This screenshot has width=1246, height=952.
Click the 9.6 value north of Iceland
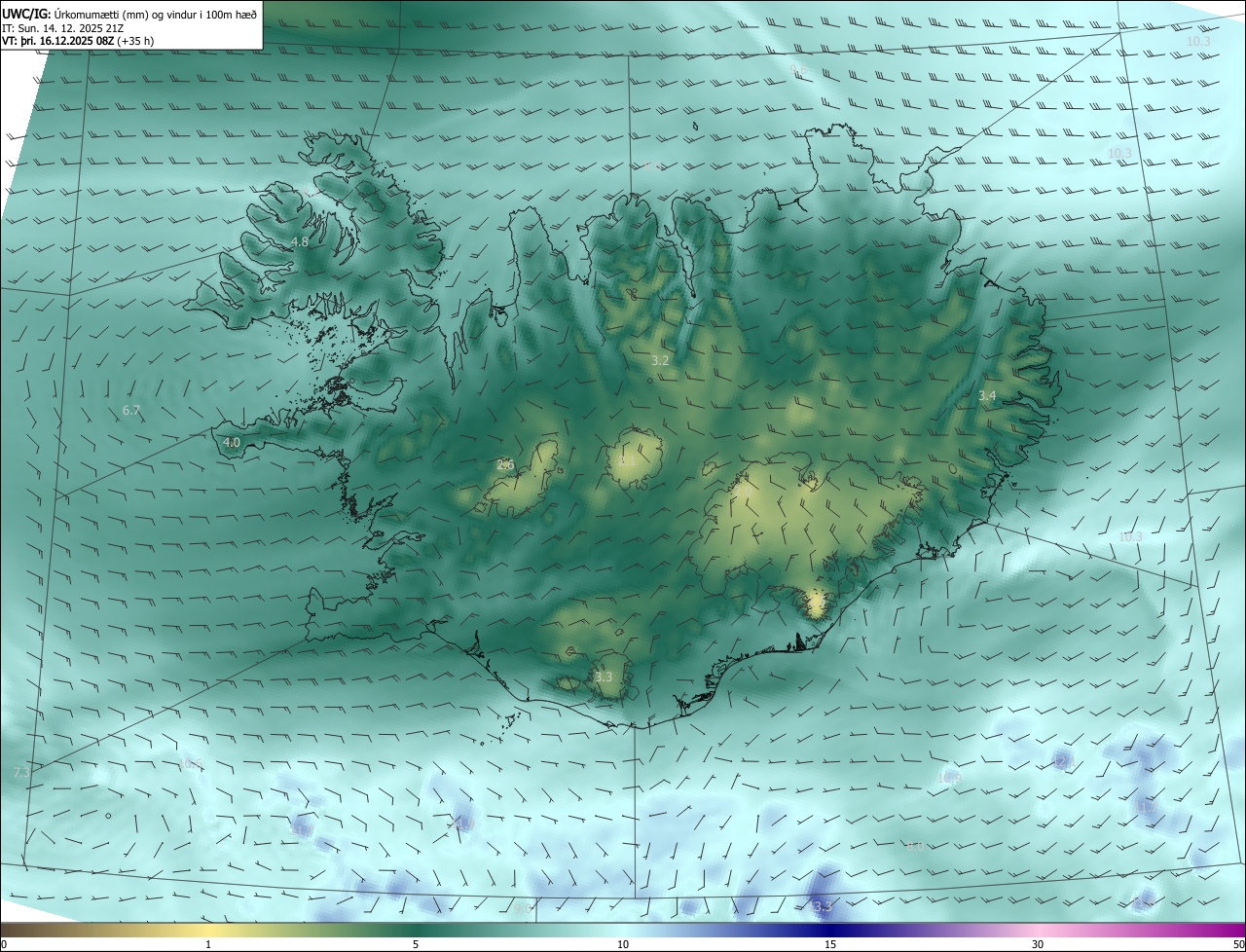coord(799,70)
